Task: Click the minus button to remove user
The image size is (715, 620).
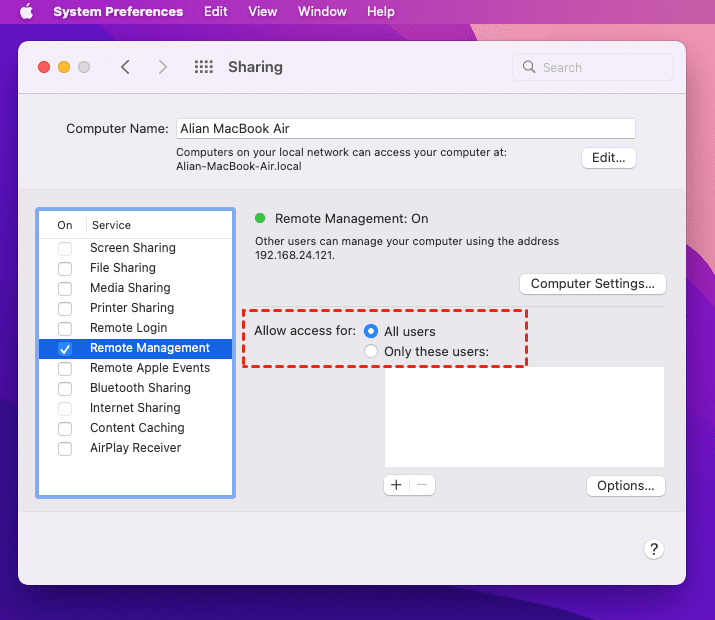Action: [422, 485]
